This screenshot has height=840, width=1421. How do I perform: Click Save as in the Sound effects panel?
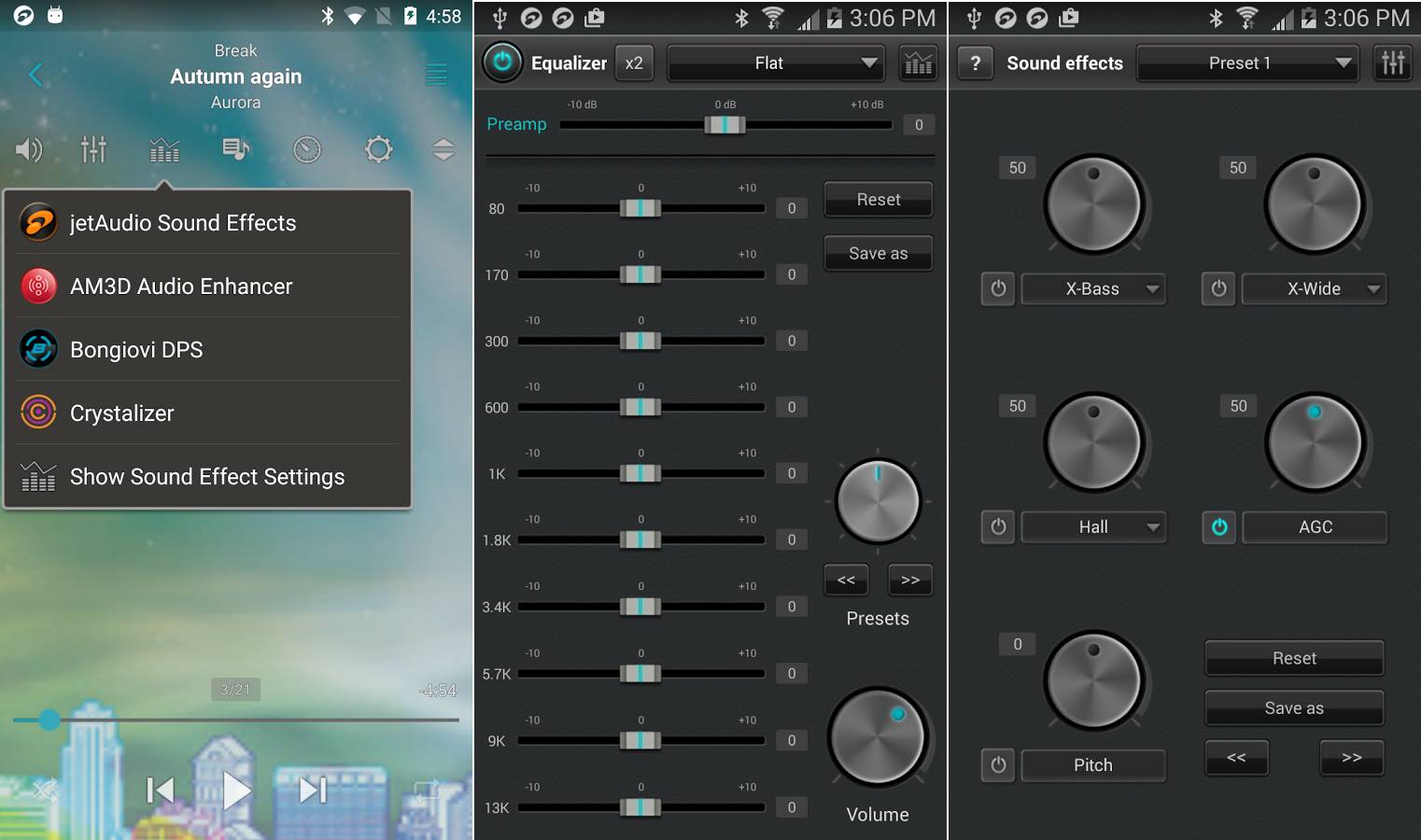pos(1295,708)
